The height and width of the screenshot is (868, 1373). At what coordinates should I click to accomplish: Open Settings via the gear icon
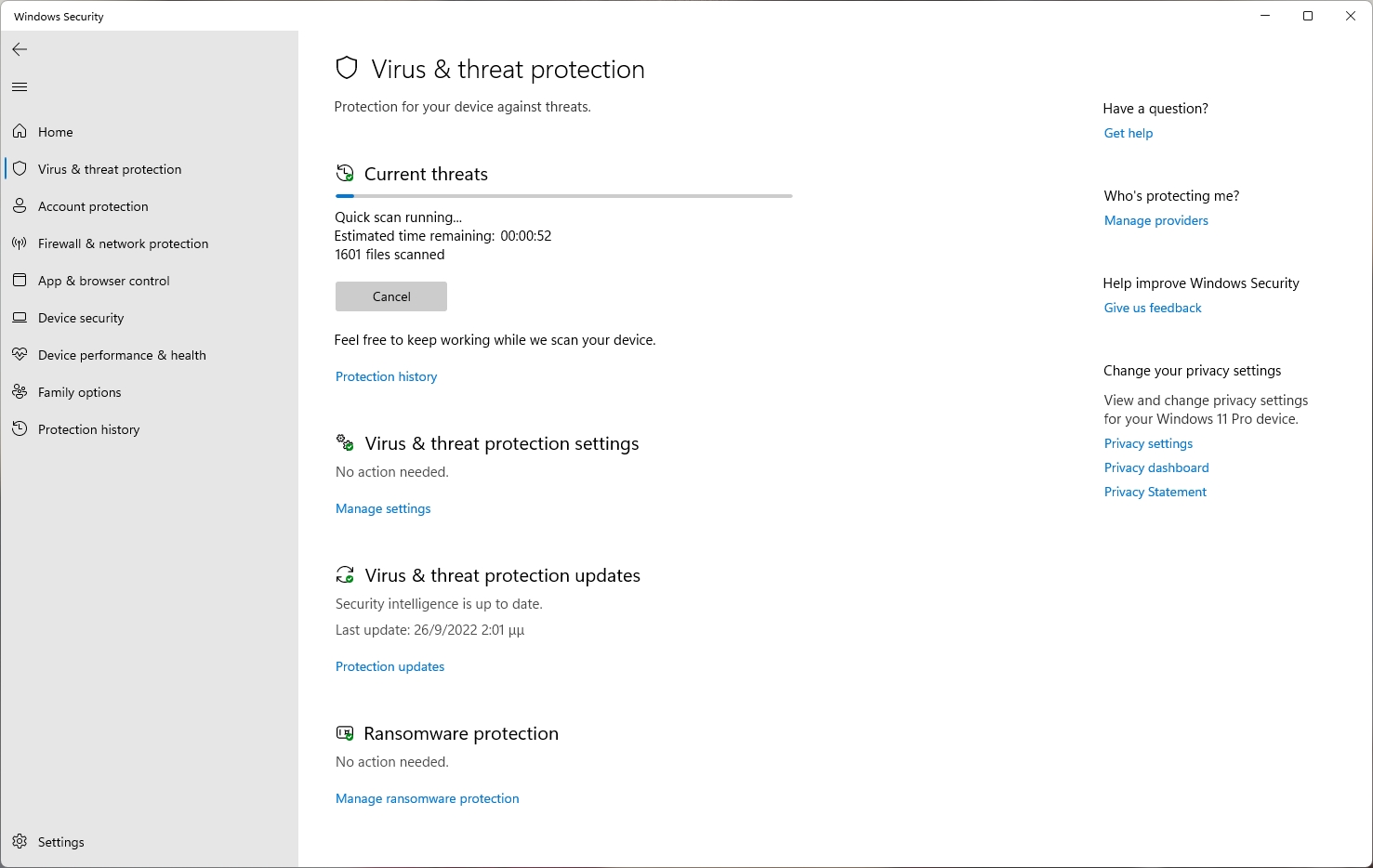(x=20, y=841)
